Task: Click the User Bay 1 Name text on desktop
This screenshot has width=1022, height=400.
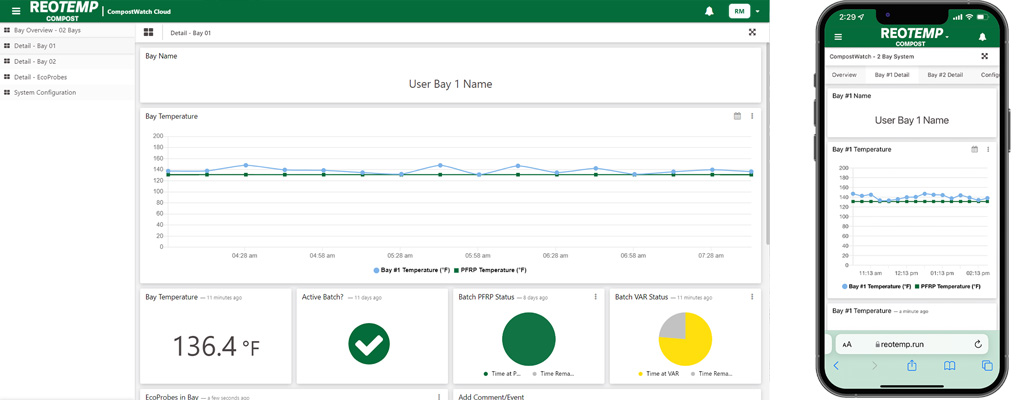Action: 450,84
